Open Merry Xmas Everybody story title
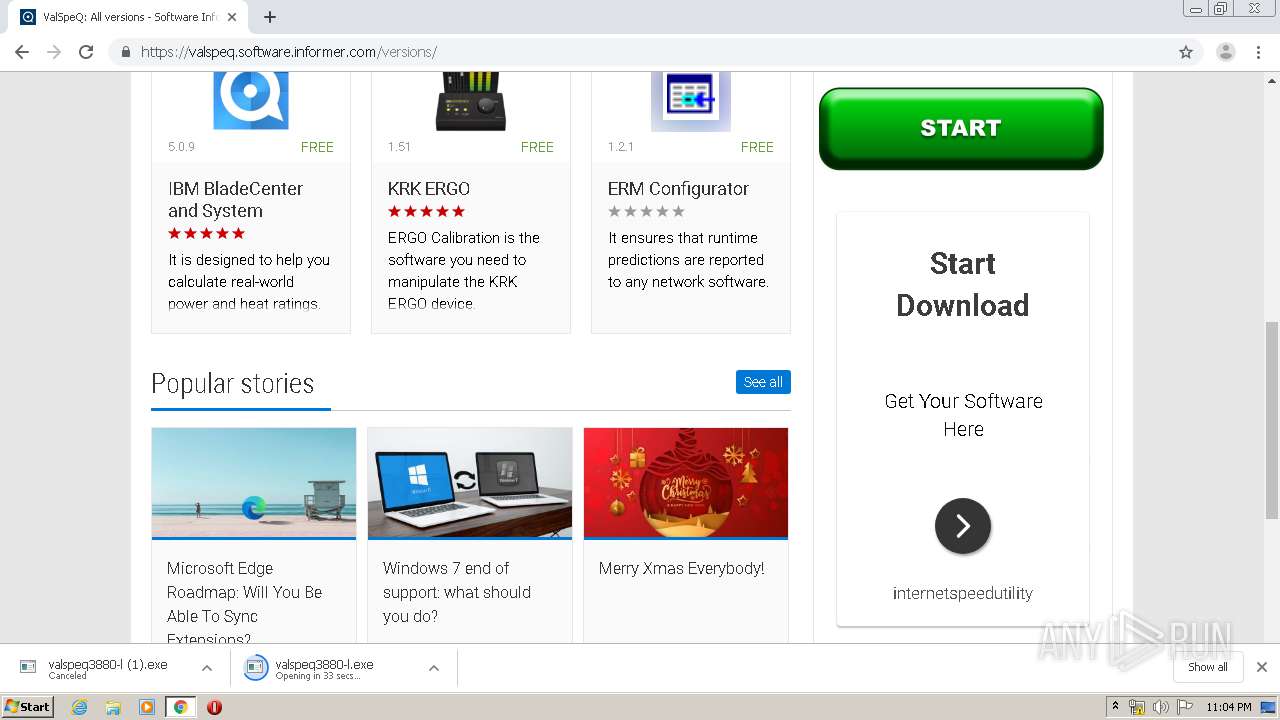The image size is (1280, 720). point(681,568)
